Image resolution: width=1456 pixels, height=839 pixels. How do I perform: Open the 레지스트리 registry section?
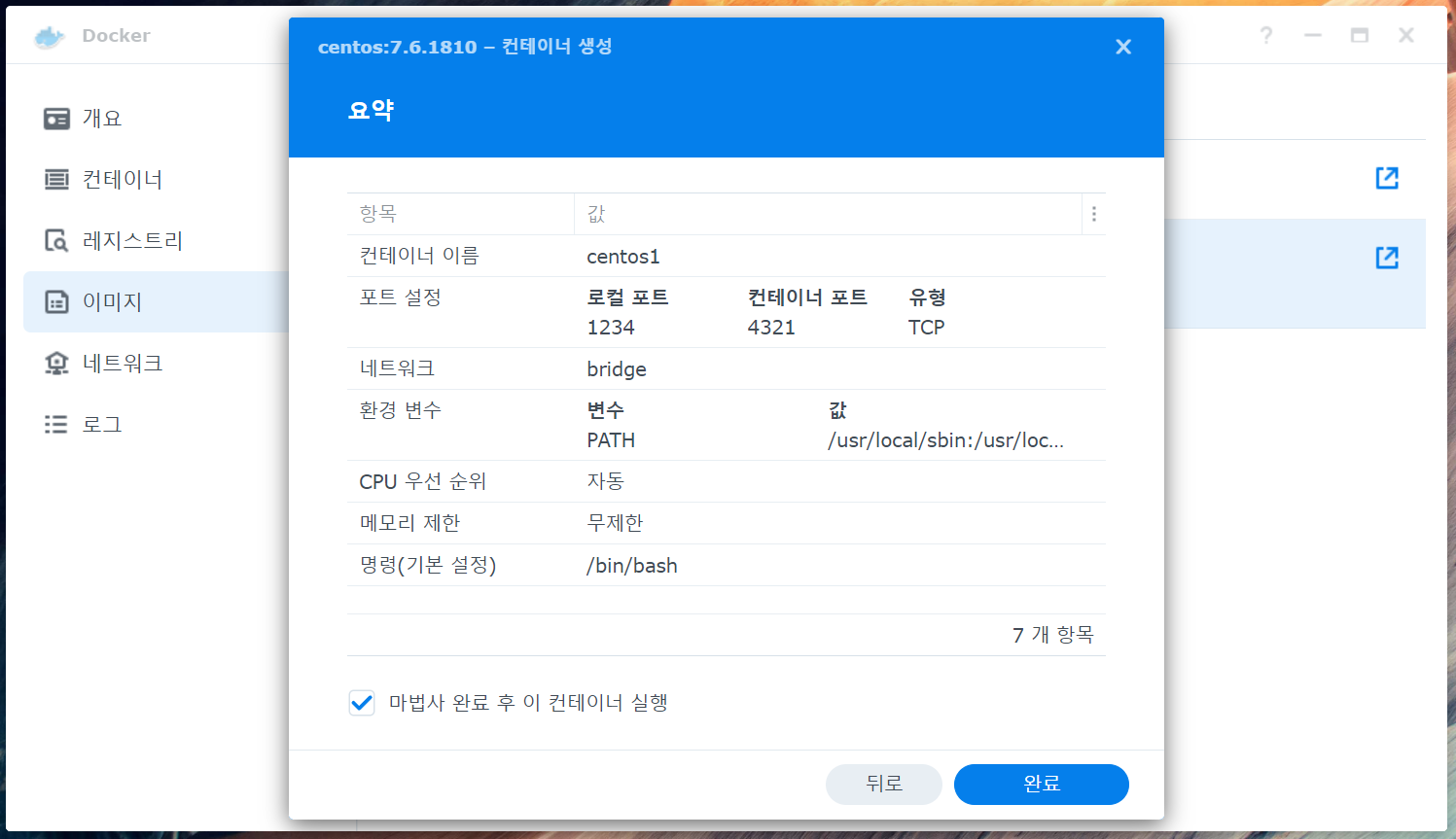click(x=156, y=241)
